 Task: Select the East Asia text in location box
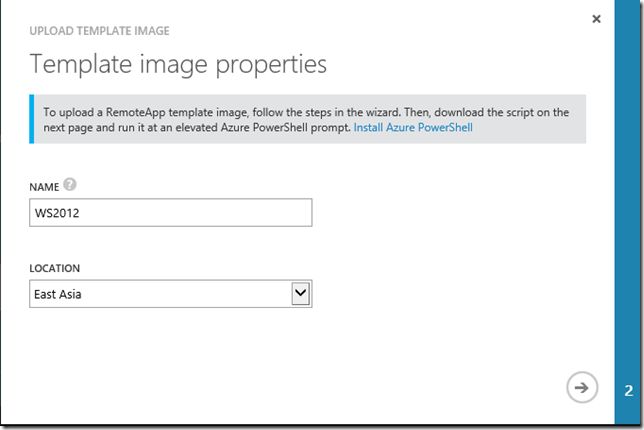click(58, 294)
